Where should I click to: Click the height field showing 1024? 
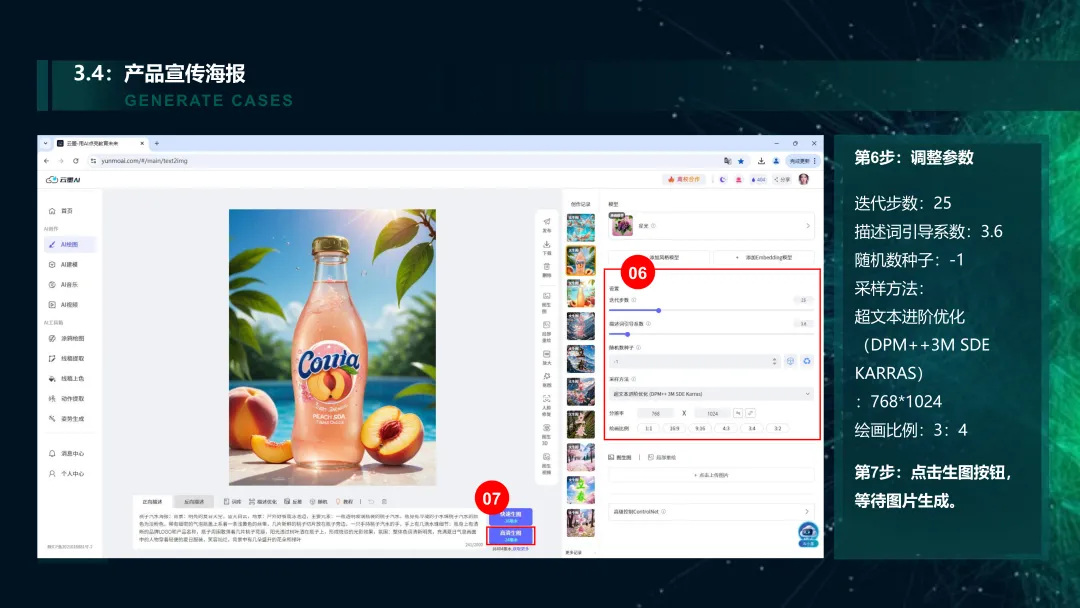coord(712,413)
